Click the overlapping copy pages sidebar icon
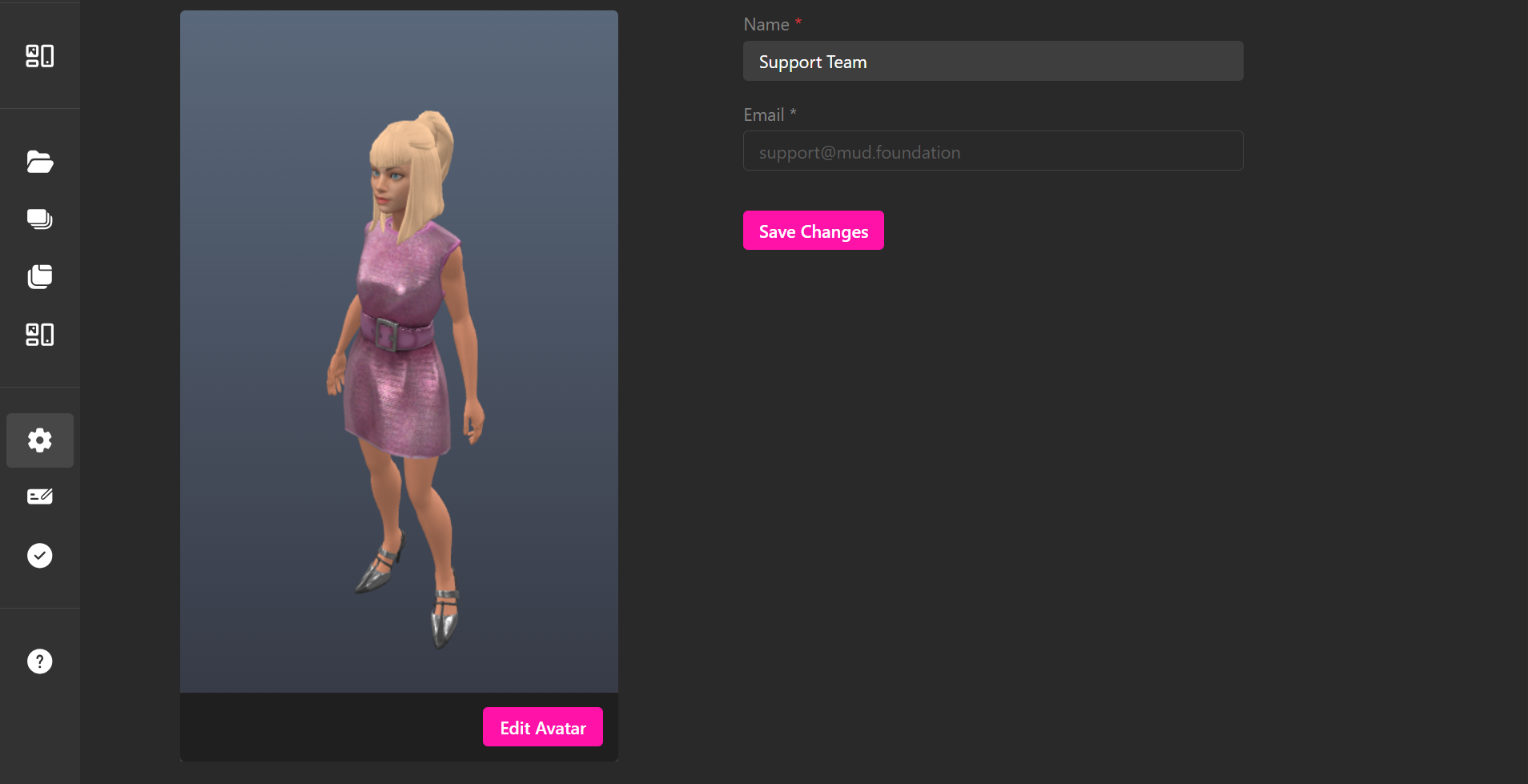 pos(39,277)
